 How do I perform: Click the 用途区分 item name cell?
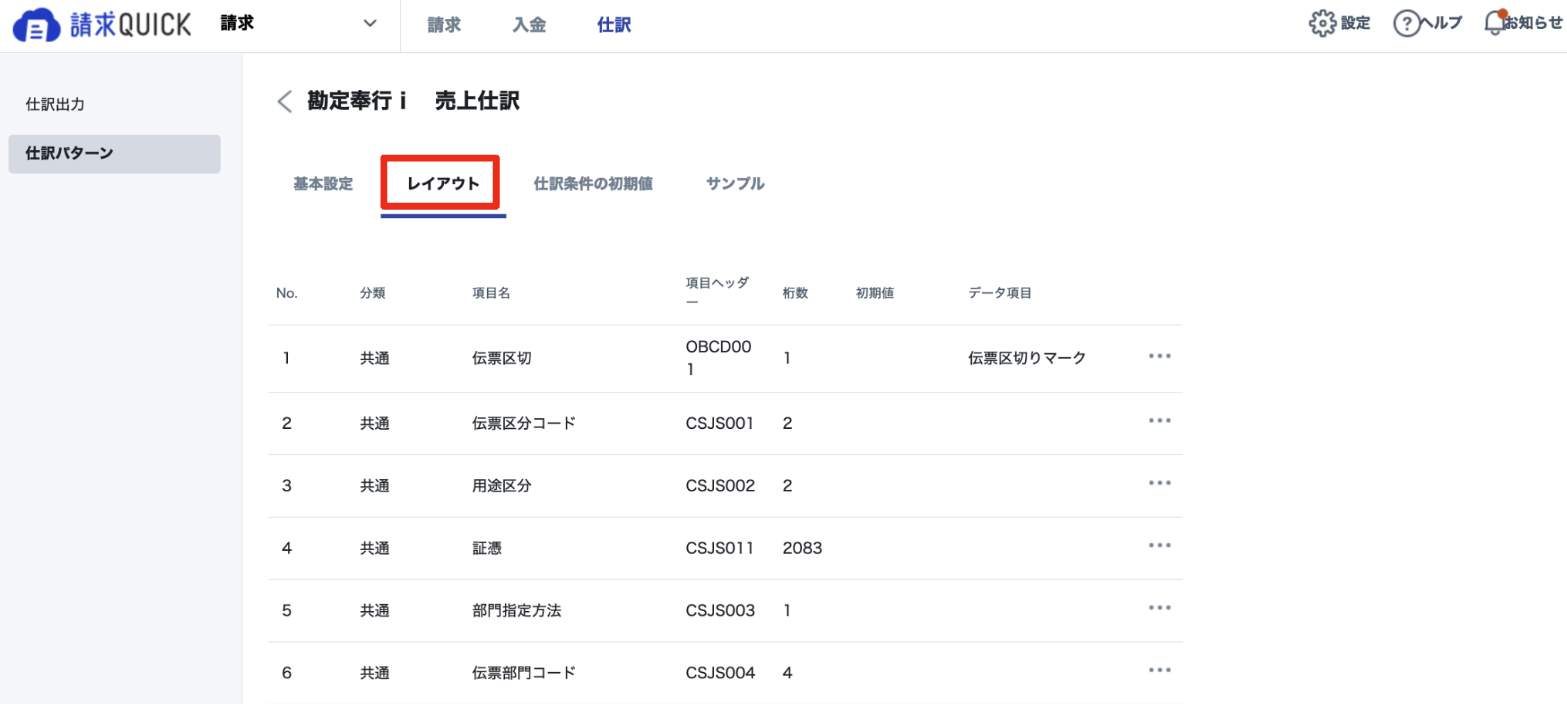pos(501,486)
